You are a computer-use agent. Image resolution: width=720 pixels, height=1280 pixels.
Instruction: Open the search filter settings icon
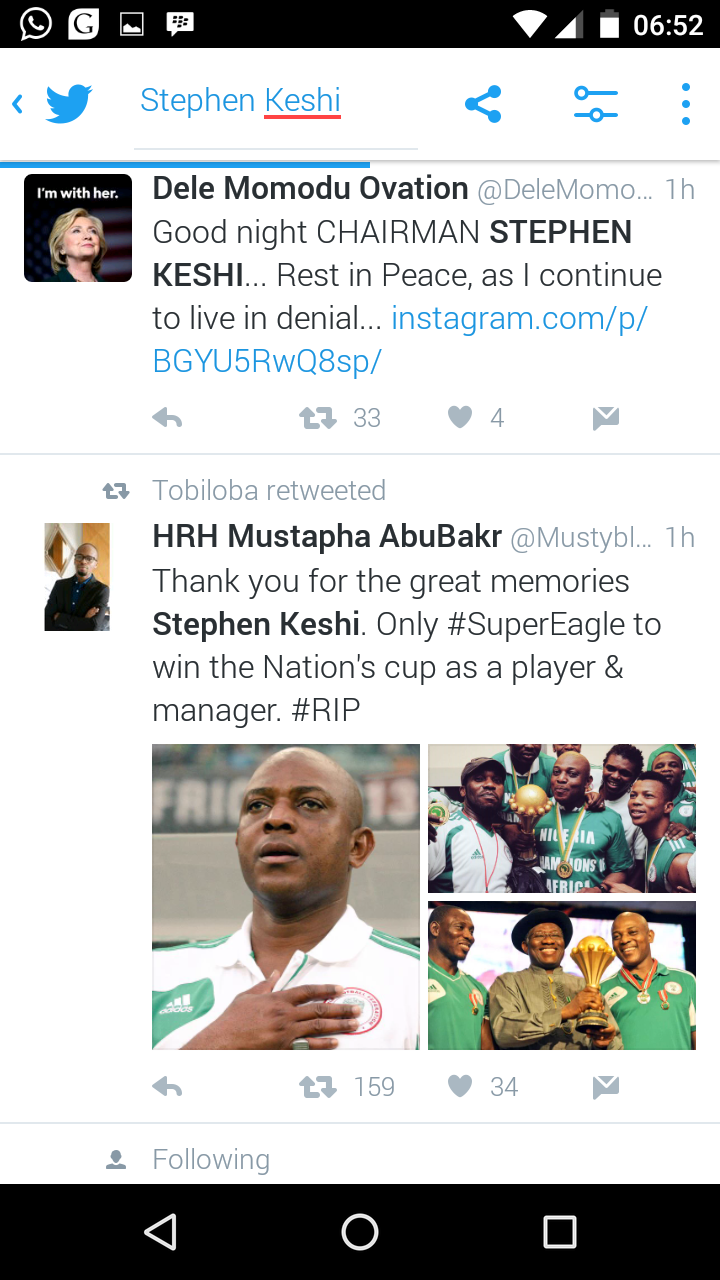click(x=595, y=103)
